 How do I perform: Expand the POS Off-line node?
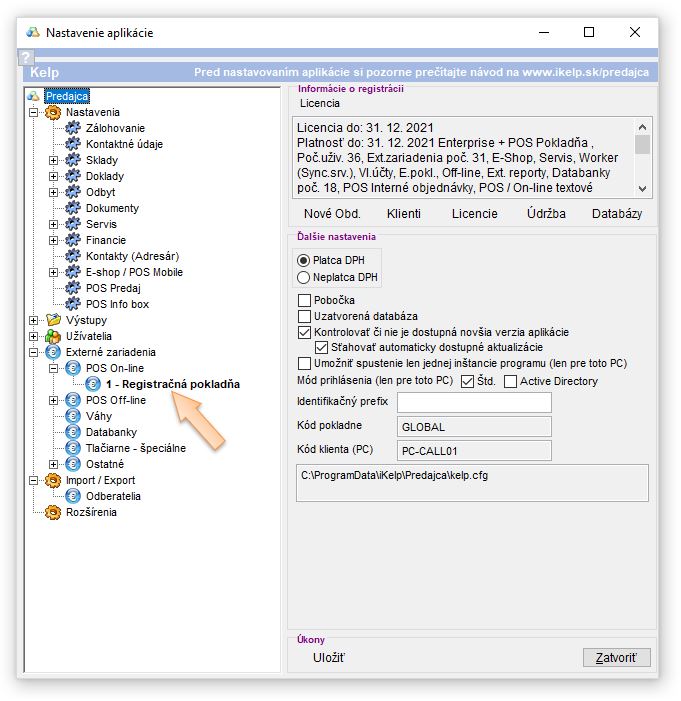coord(54,400)
